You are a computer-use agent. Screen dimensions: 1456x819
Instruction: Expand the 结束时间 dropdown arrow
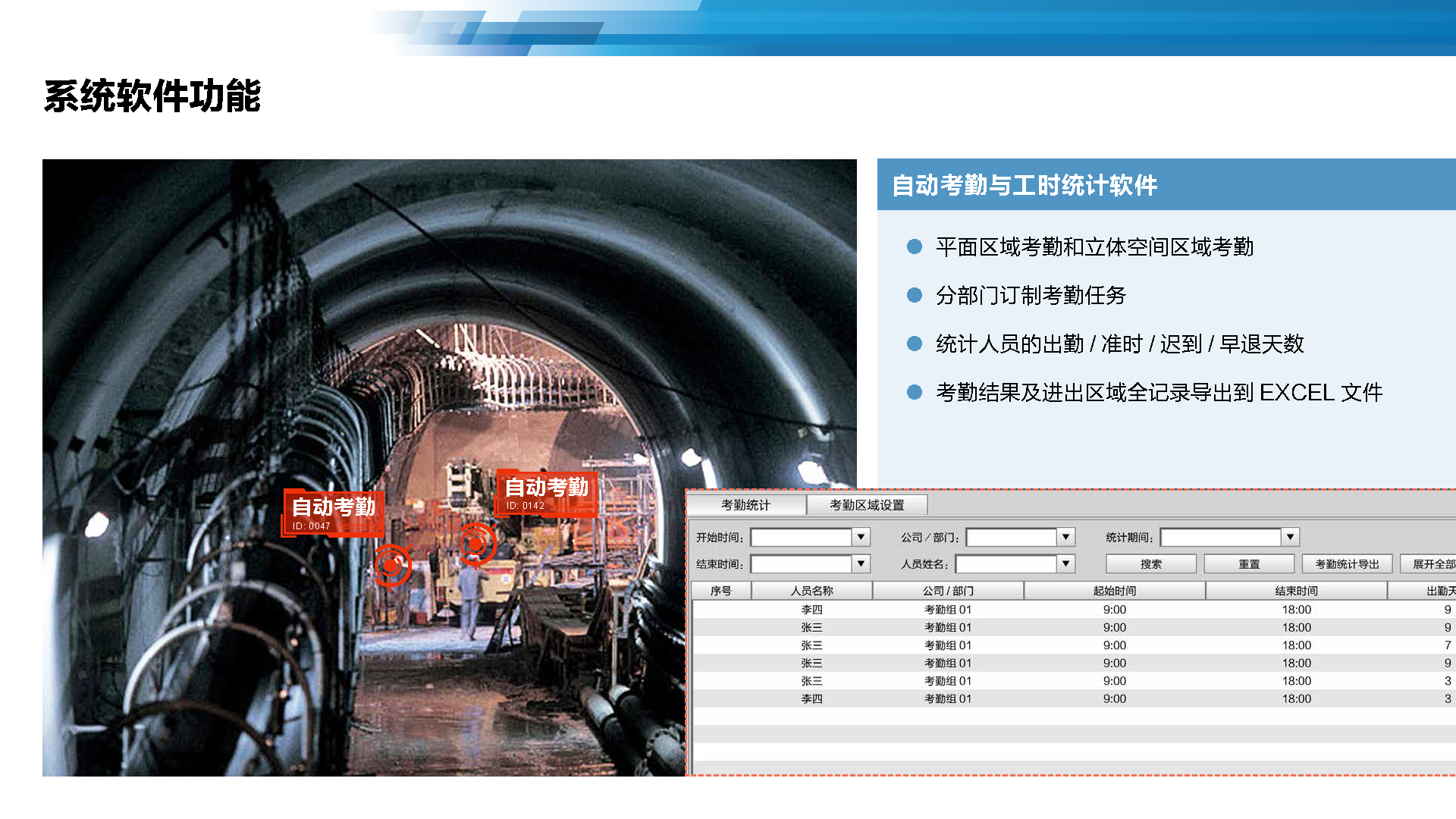pos(861,563)
